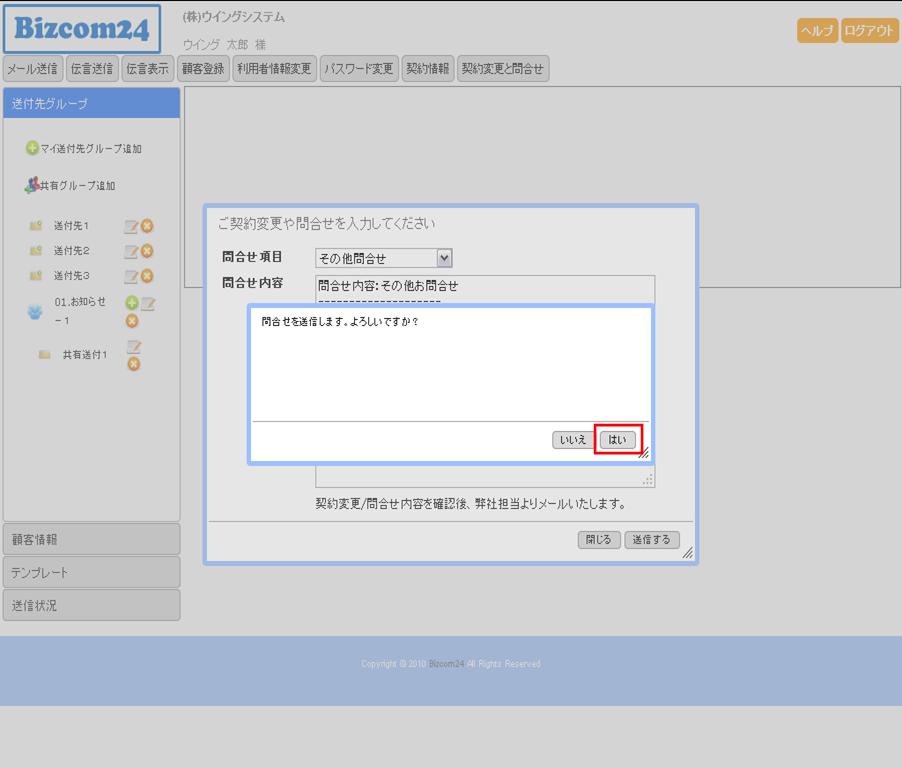Open the 問合せ項目 dropdown

384,258
